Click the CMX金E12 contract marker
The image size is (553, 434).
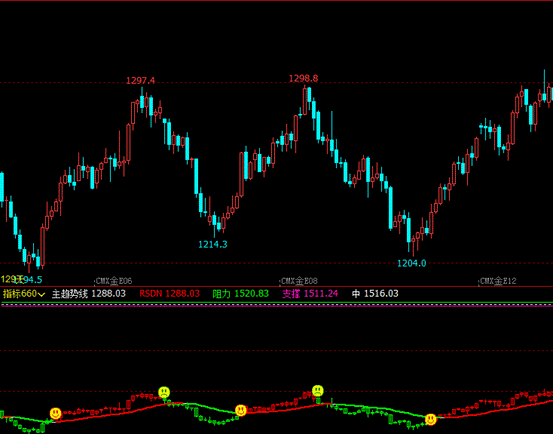click(x=498, y=281)
